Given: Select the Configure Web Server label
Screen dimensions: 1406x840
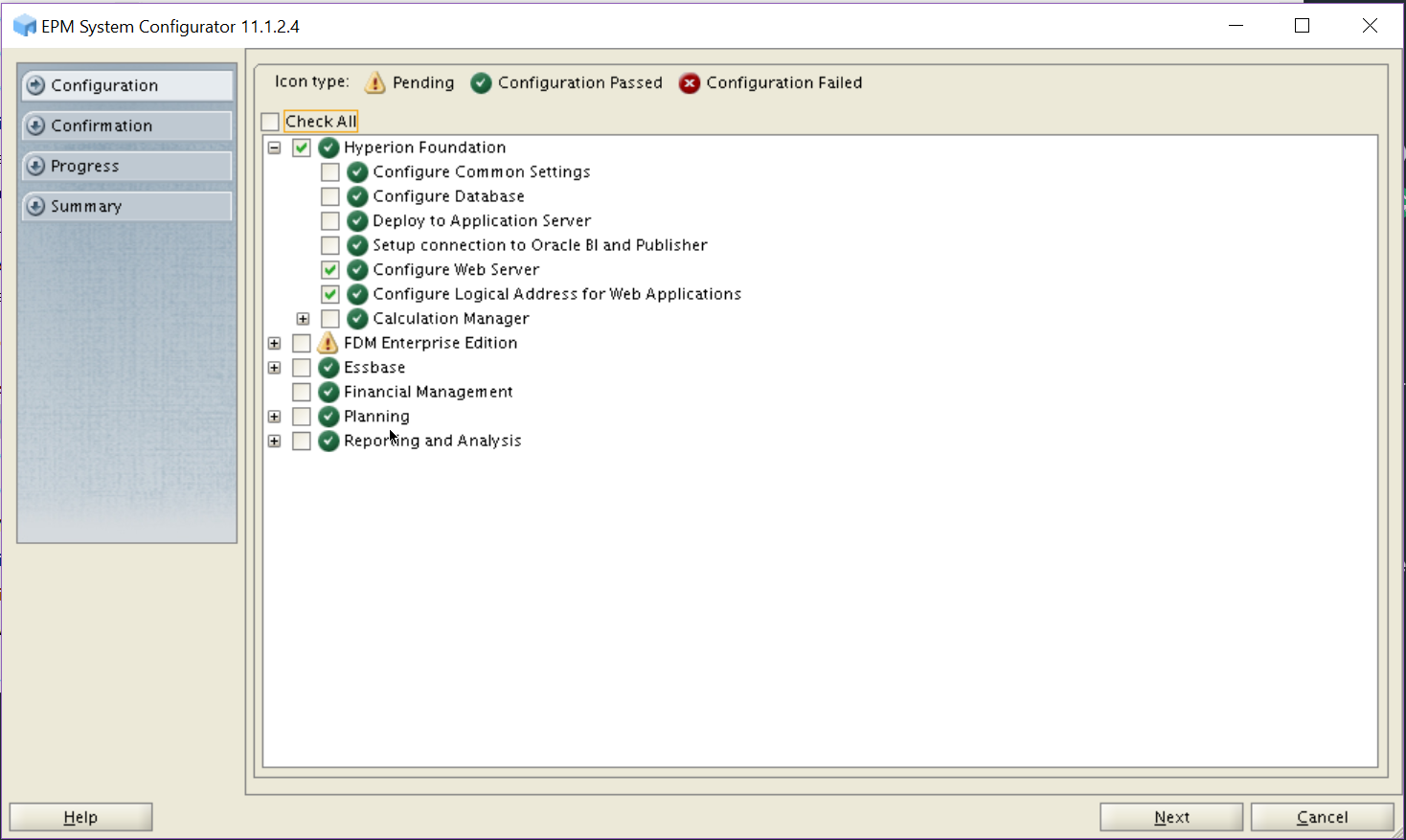Looking at the screenshot, I should (x=456, y=270).
